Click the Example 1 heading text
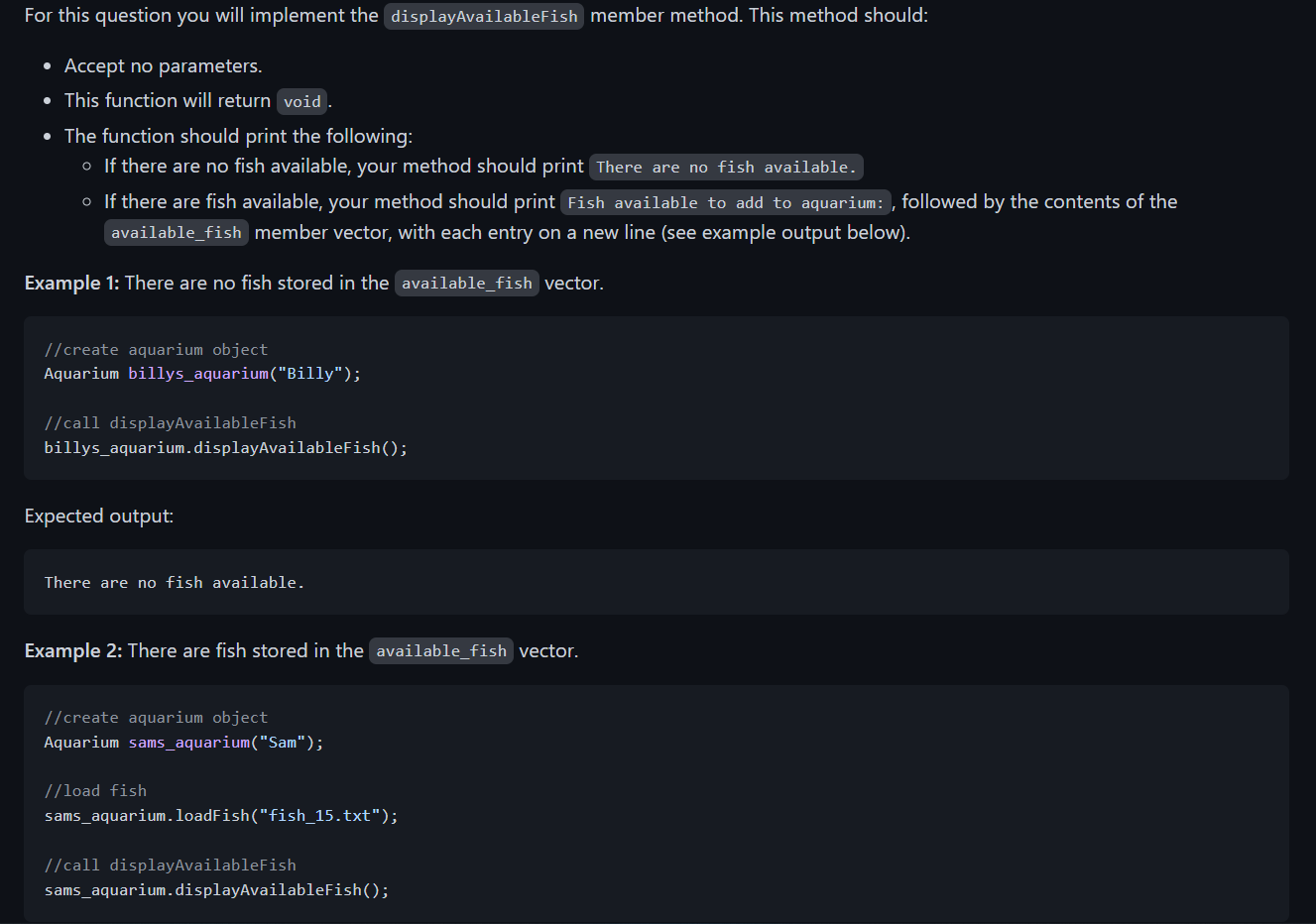The width and height of the screenshot is (1316, 924). 70,283
